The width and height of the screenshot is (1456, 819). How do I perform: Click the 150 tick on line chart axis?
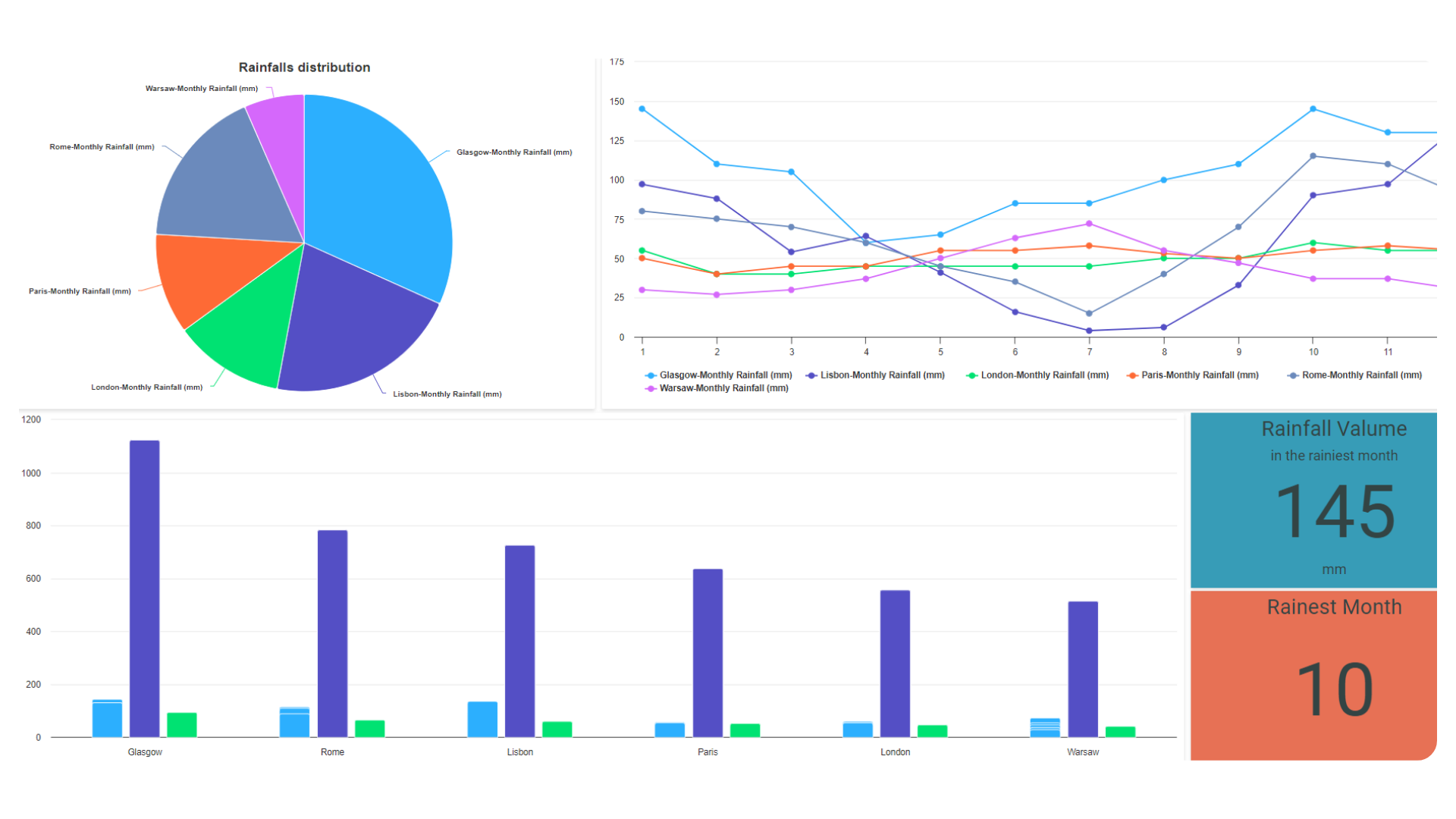click(617, 102)
